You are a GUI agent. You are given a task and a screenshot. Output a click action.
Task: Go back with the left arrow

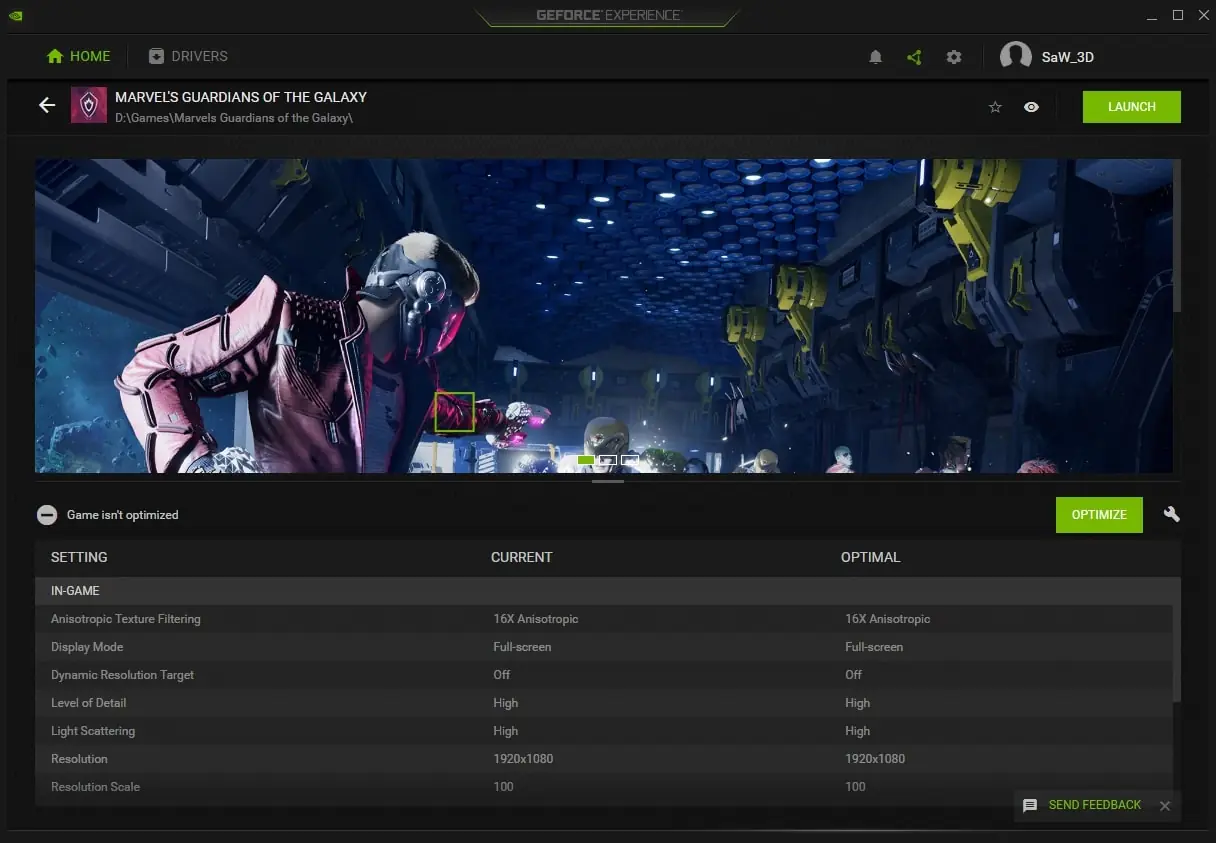47,105
